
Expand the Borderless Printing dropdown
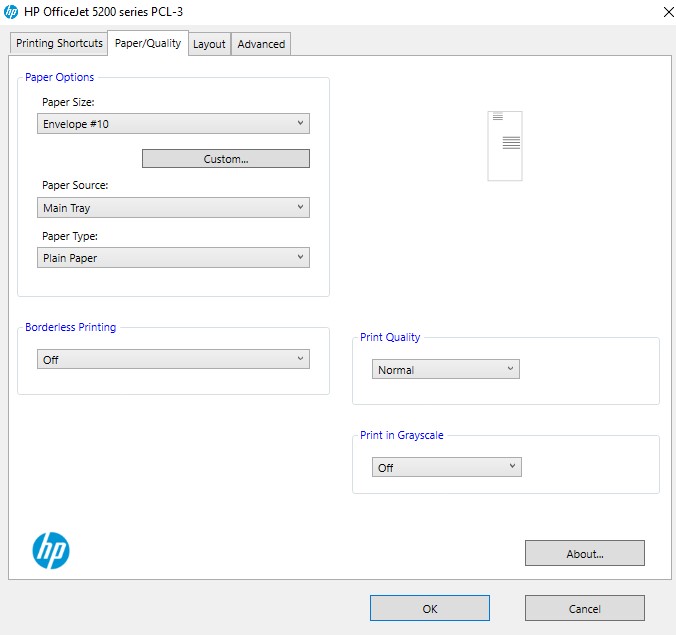point(173,360)
